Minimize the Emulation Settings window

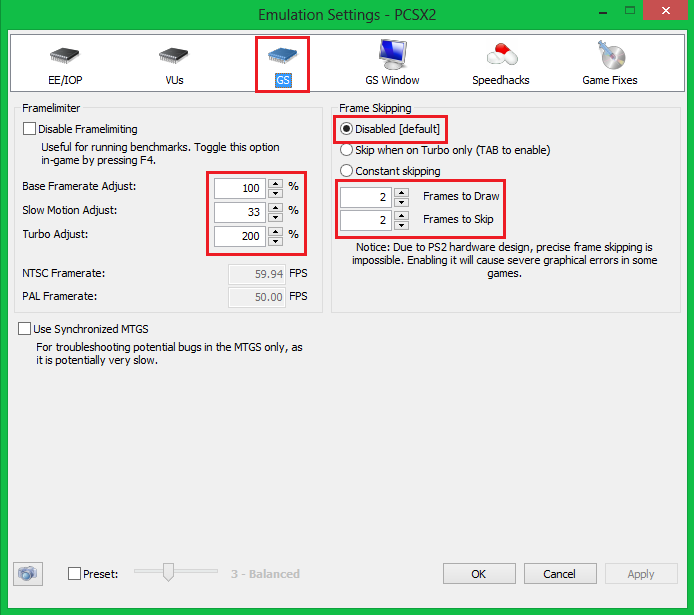[602, 11]
